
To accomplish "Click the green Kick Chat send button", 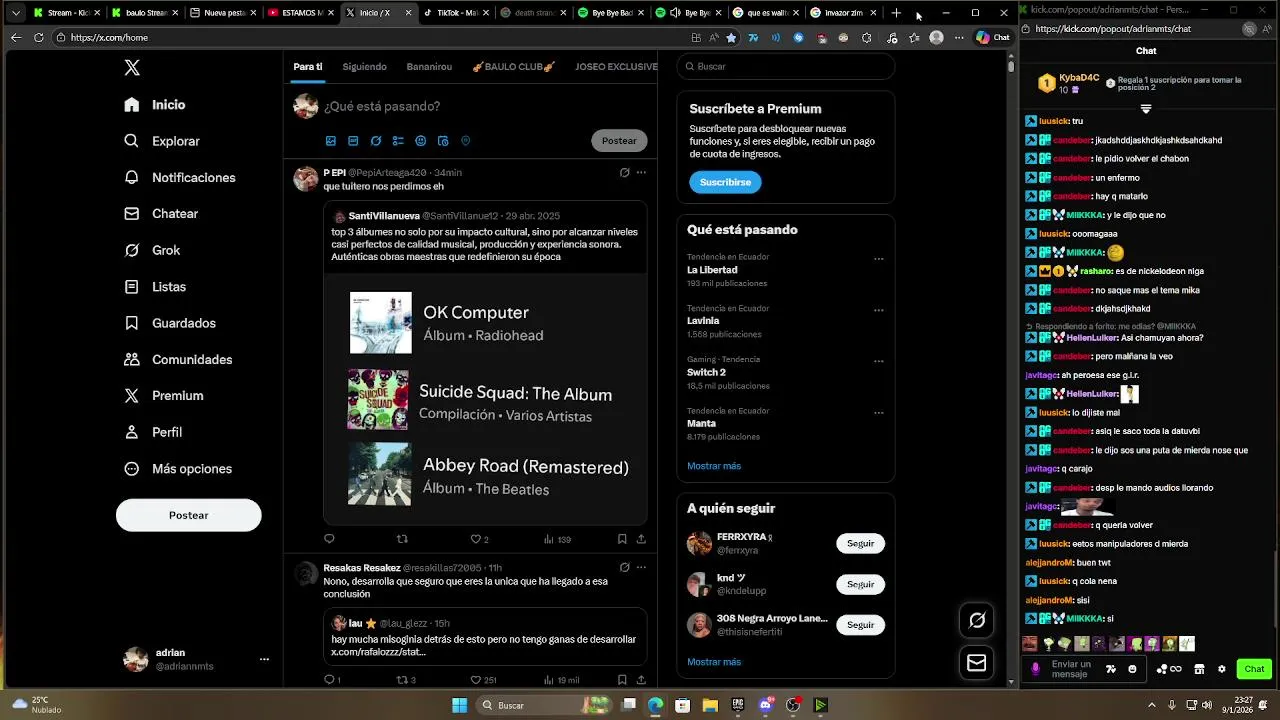I will click(x=1254, y=669).
